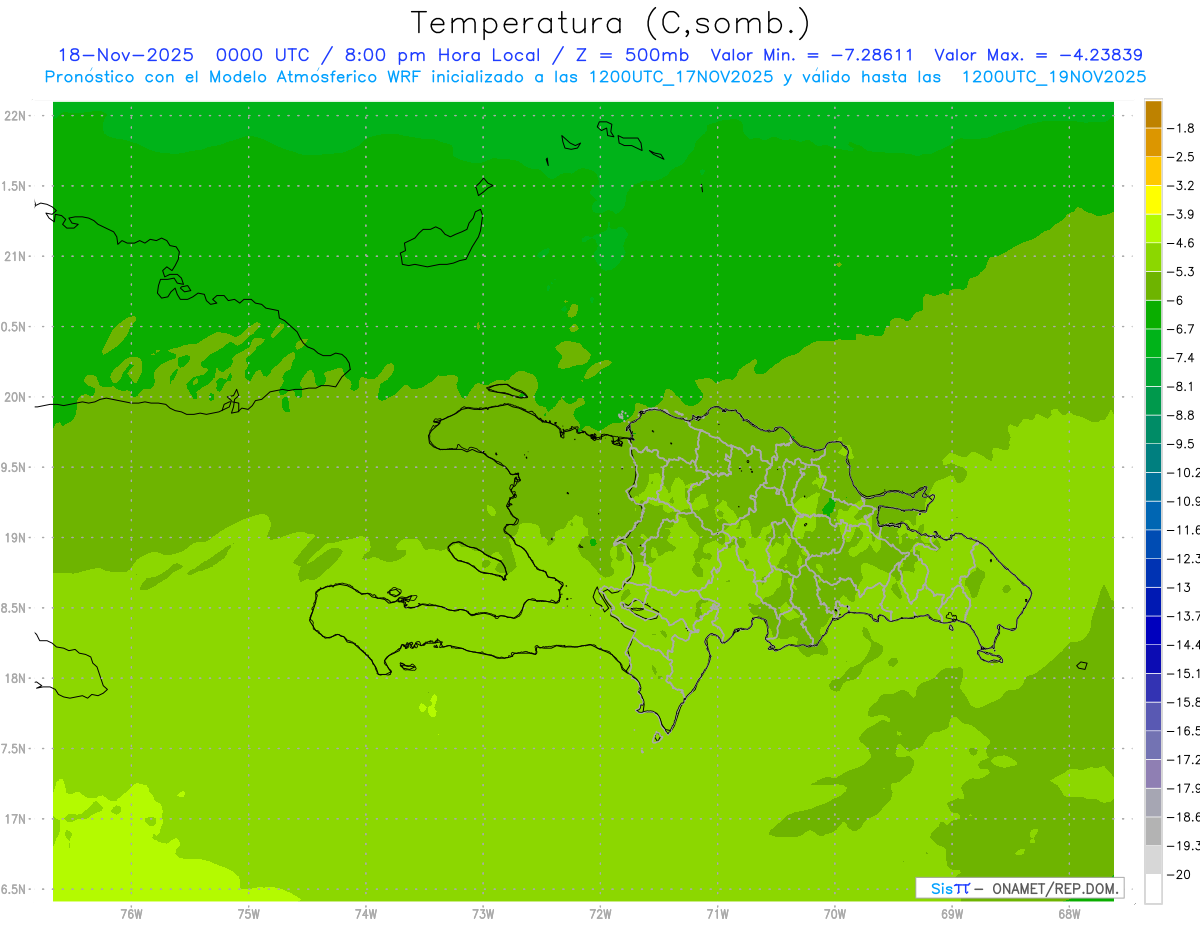1200x927 pixels.
Task: Click the 68W longitude label
Action: coord(1069,914)
